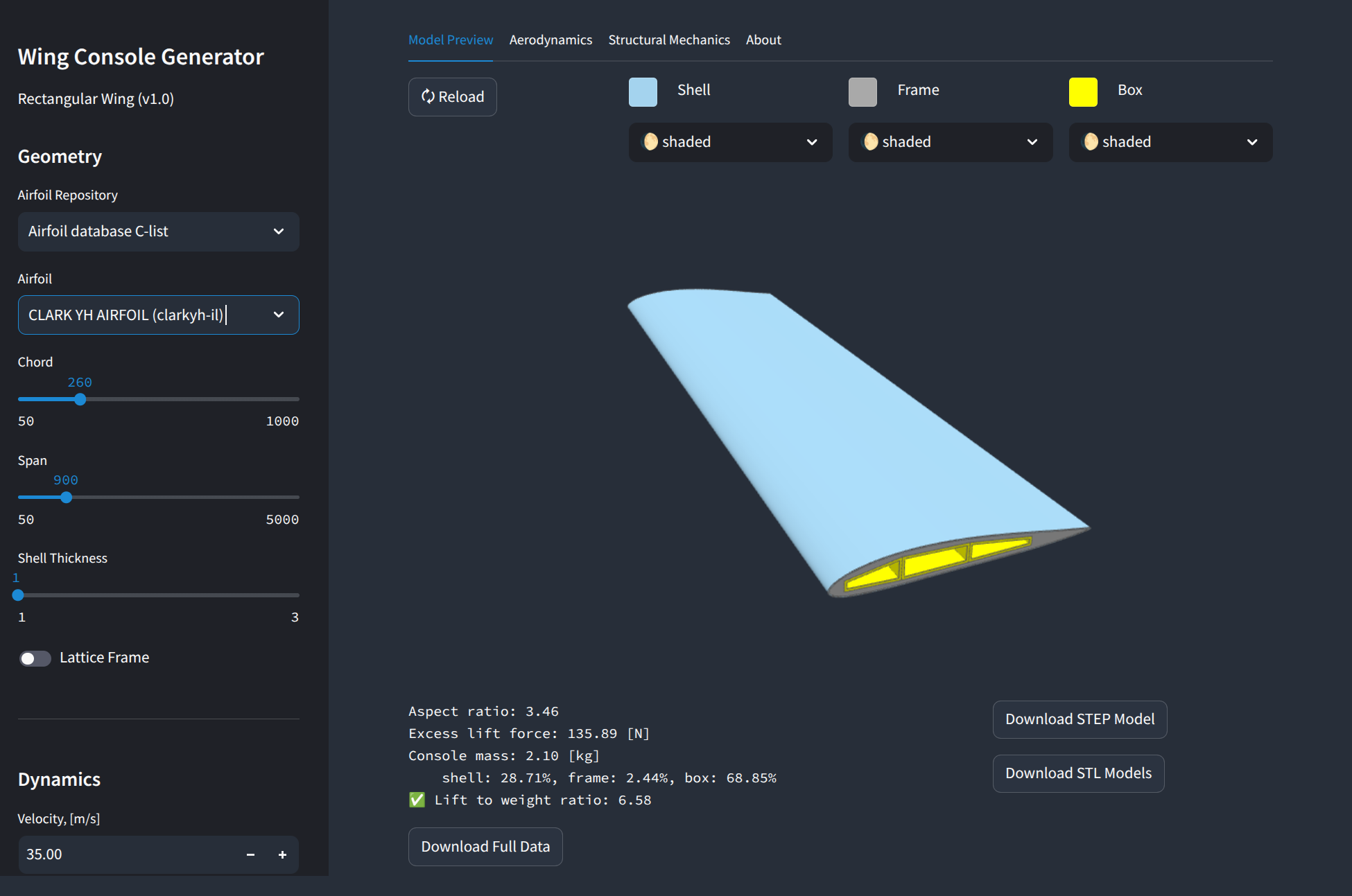
Task: Click the Frame label next to the gray swatch
Action: [x=918, y=90]
